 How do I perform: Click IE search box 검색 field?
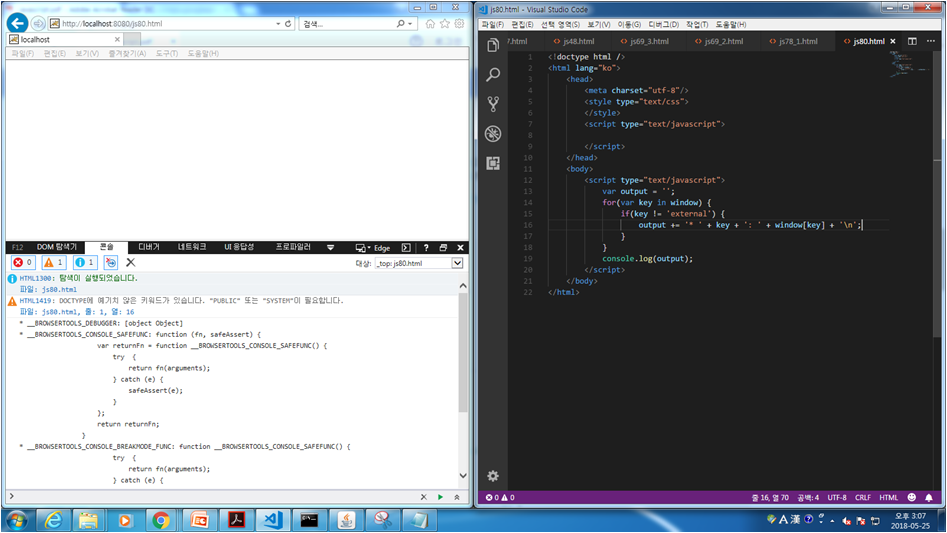tap(347, 24)
